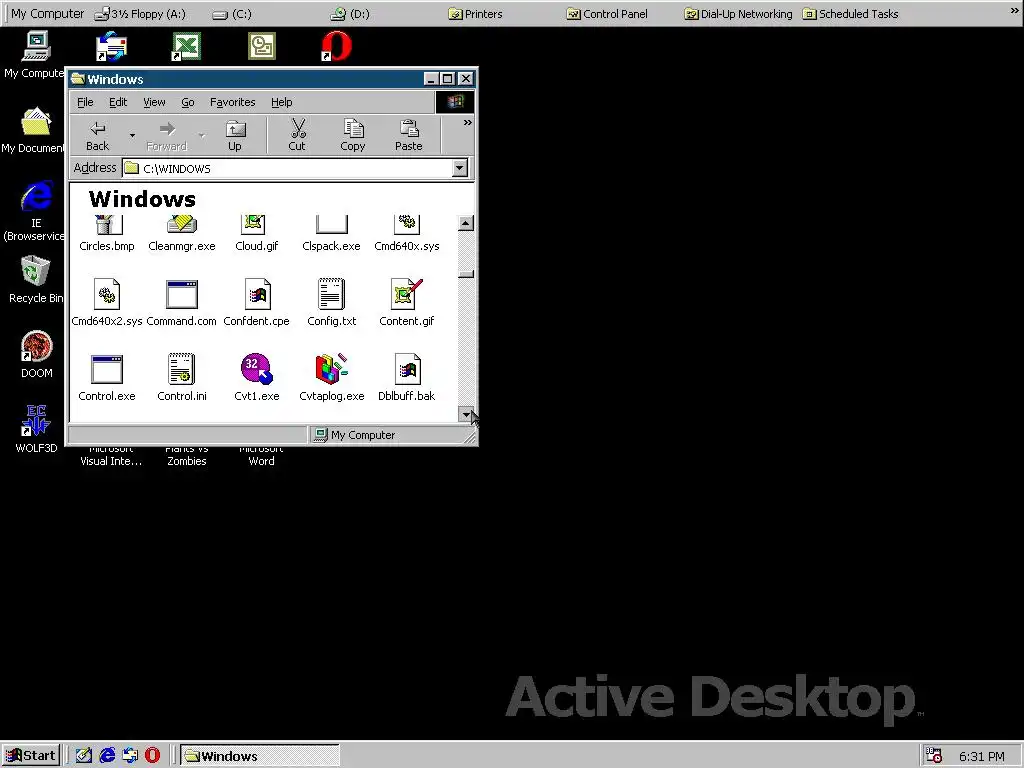The height and width of the screenshot is (768, 1024).
Task: Click the Paste toolbar button
Action: pos(409,136)
